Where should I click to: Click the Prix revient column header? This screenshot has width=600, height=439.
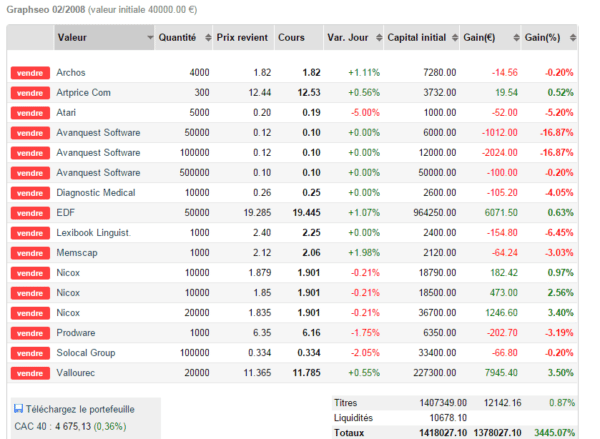[244, 38]
